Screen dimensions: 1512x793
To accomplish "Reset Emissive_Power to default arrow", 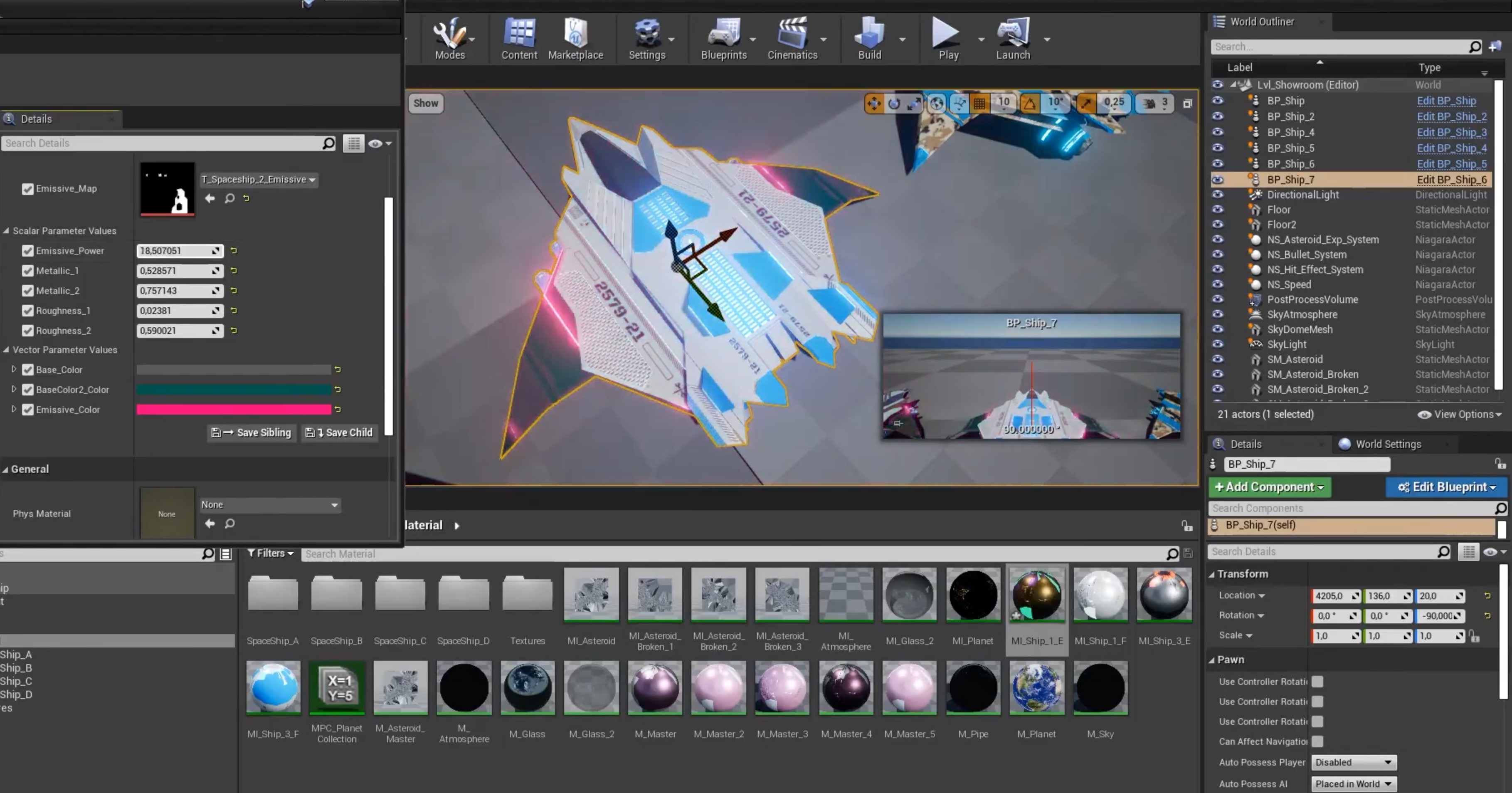I will point(234,251).
